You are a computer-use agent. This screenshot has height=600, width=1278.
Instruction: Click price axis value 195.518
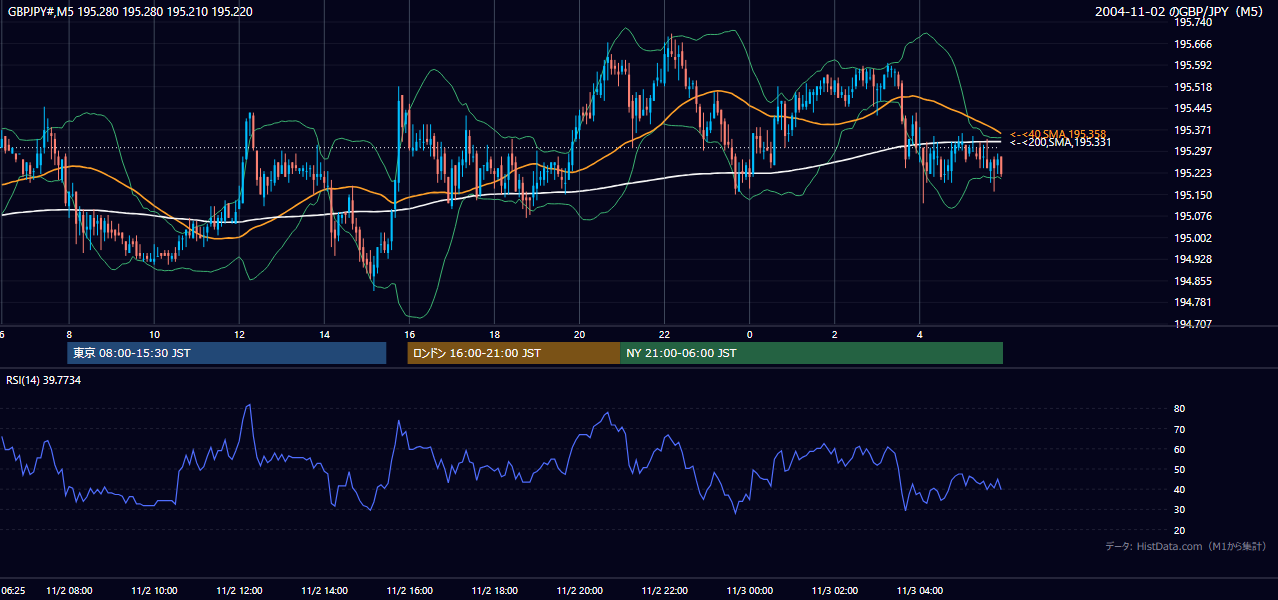point(1193,87)
